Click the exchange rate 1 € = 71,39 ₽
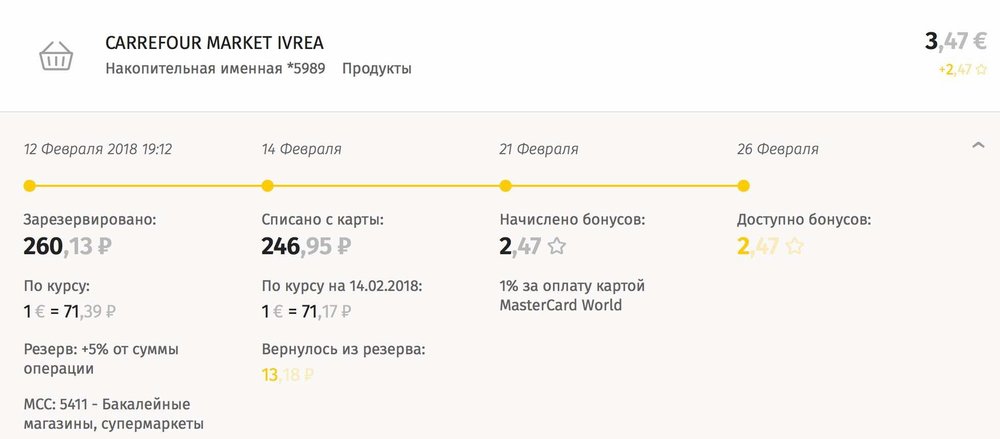1000x439 pixels. [x=70, y=312]
